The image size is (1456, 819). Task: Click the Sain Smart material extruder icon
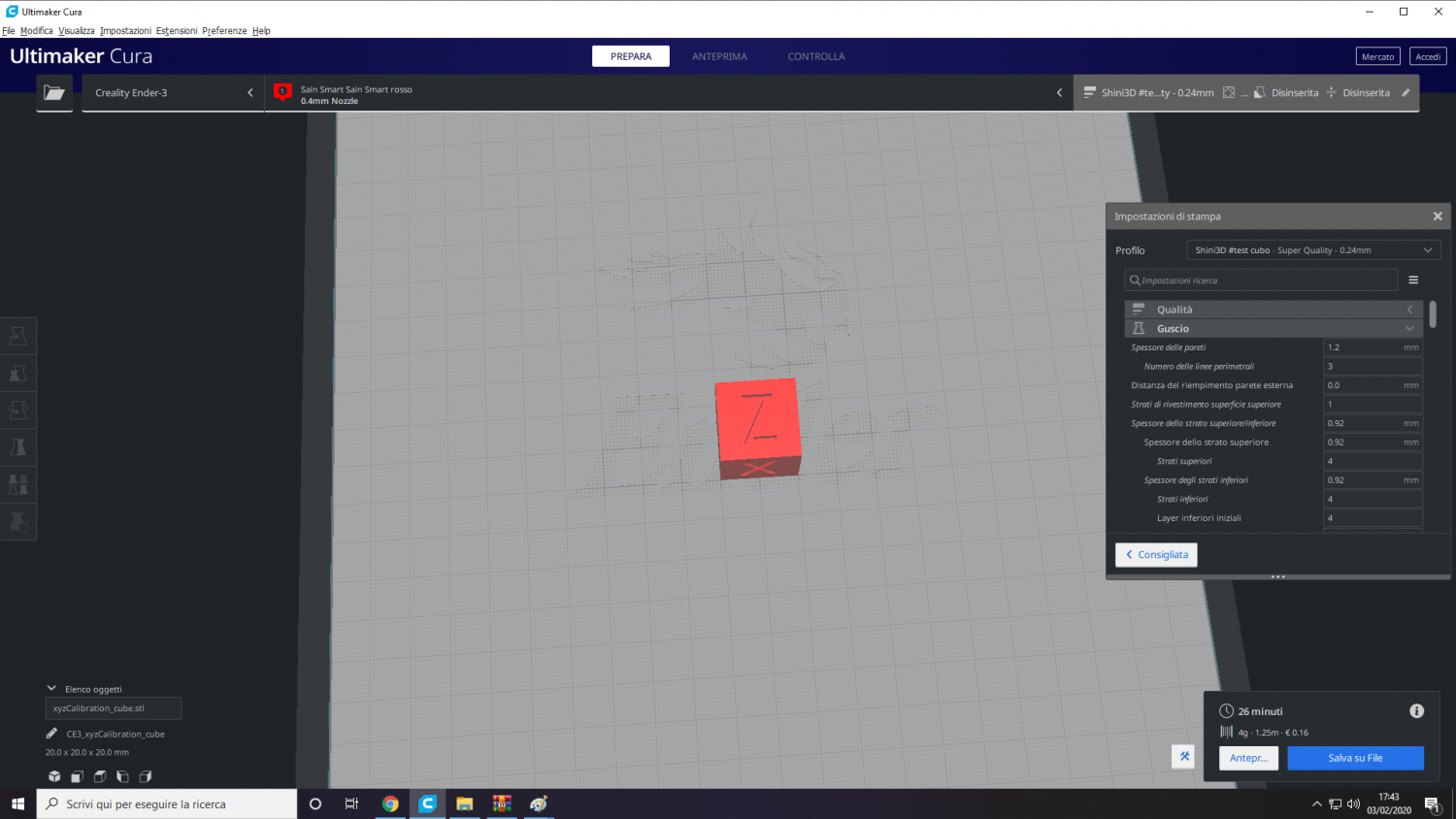[282, 92]
